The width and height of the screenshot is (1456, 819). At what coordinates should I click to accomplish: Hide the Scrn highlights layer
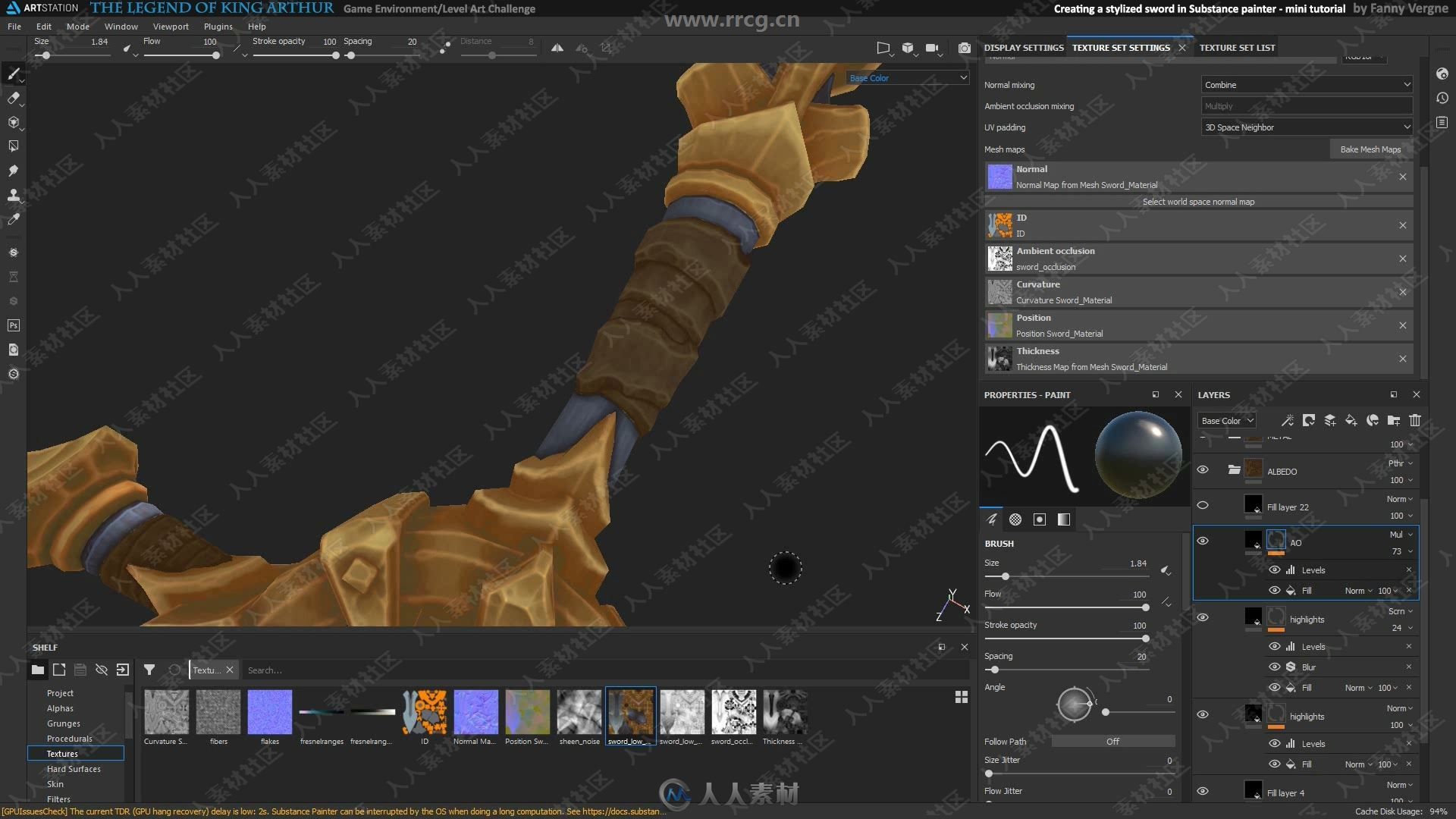click(1203, 618)
